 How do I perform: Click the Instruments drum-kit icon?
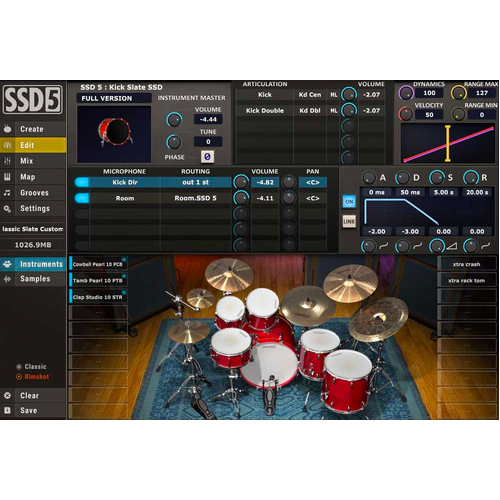point(7,264)
